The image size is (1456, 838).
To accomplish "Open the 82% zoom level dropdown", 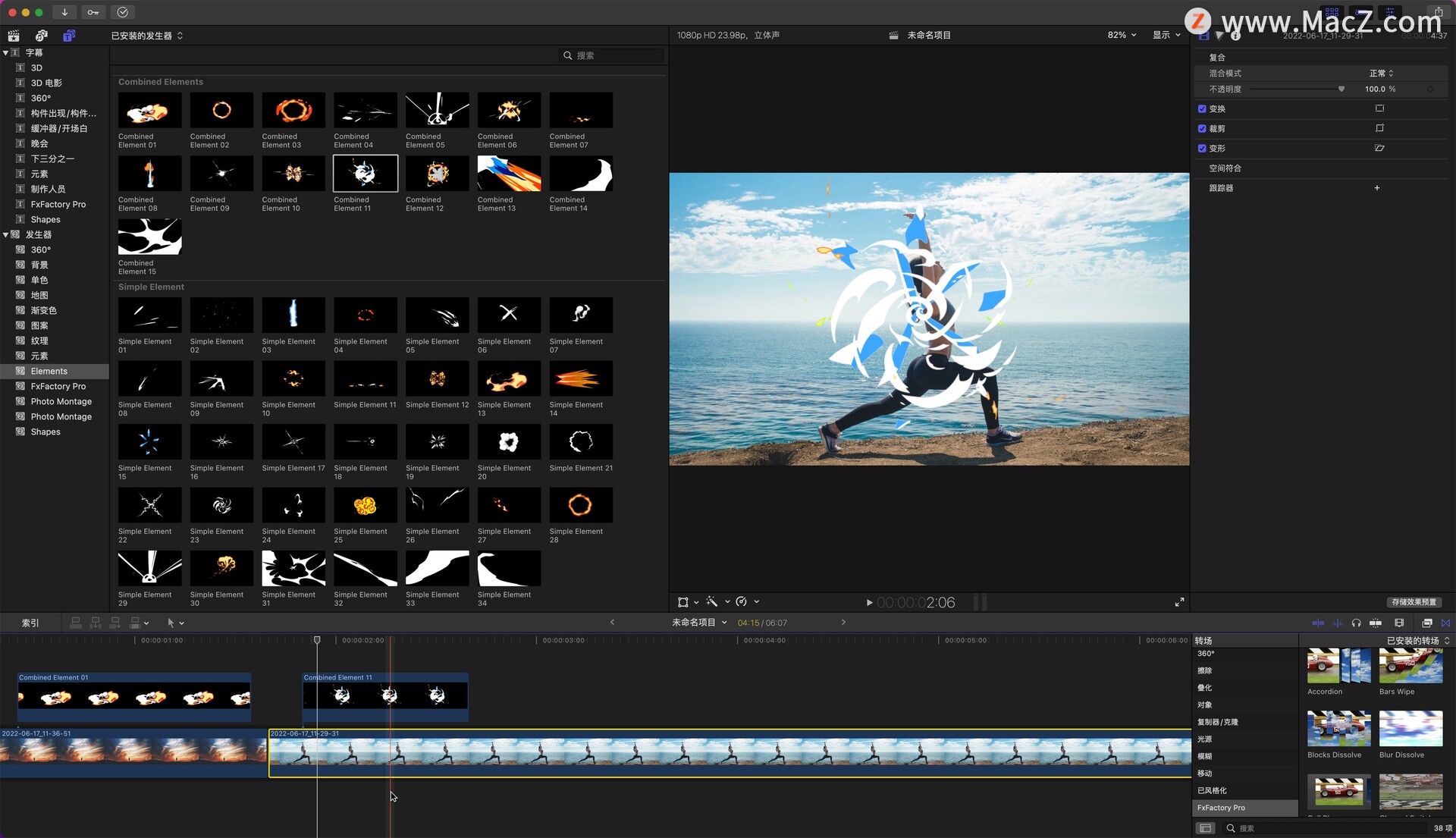I will point(1122,36).
